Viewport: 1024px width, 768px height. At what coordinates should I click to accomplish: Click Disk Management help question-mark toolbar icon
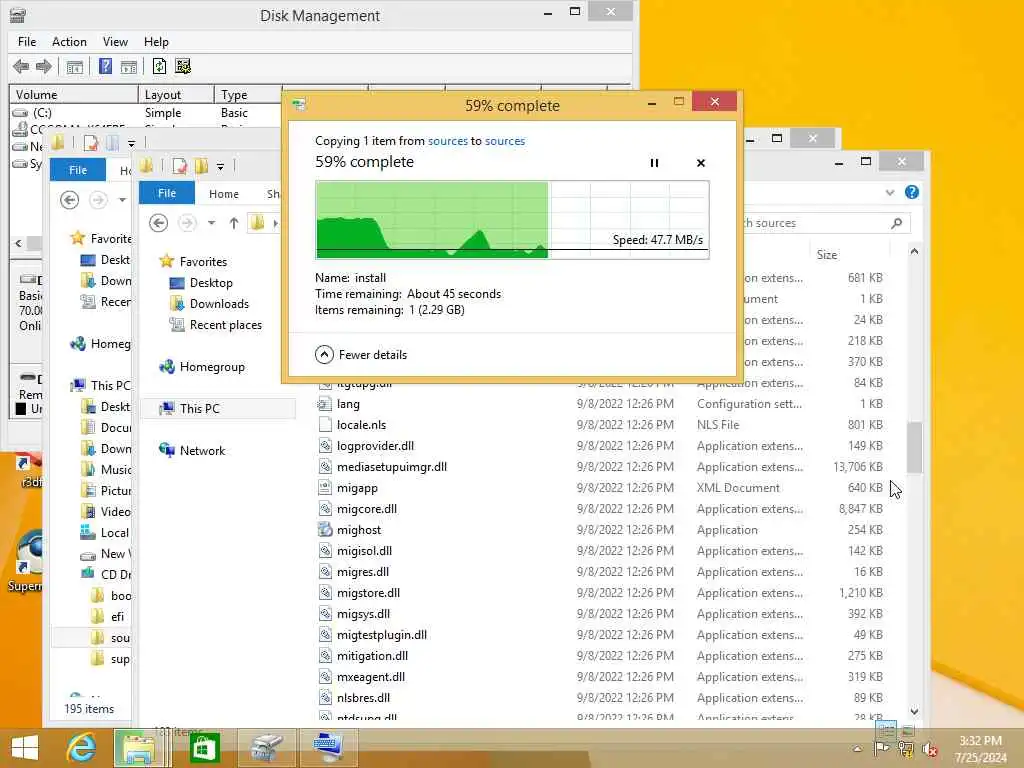[x=105, y=66]
